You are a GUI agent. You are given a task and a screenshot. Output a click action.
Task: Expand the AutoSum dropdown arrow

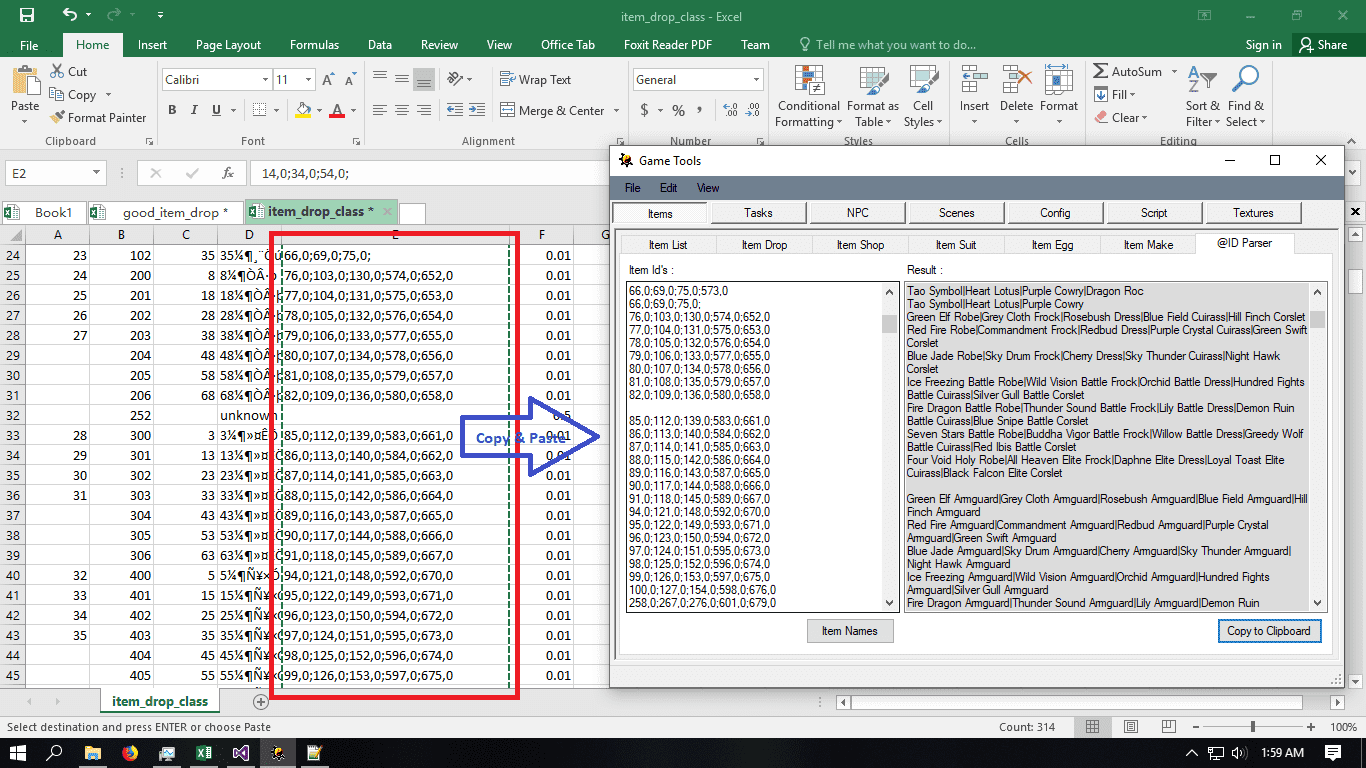(1175, 72)
